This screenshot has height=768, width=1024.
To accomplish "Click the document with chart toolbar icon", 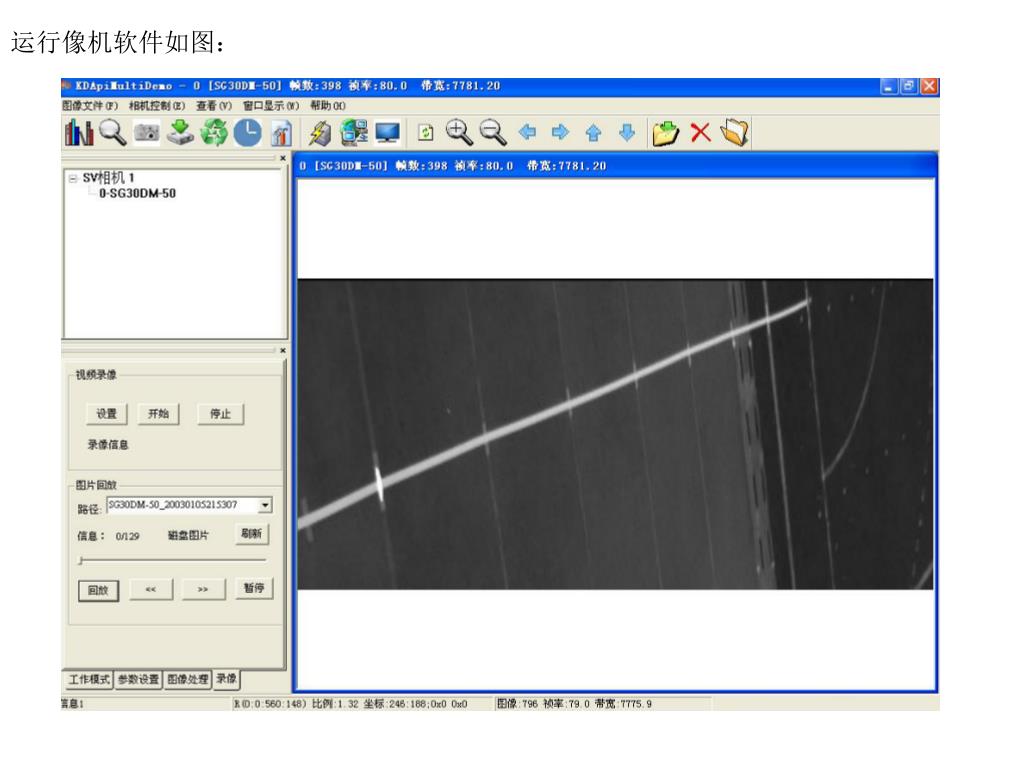I will pyautogui.click(x=281, y=133).
